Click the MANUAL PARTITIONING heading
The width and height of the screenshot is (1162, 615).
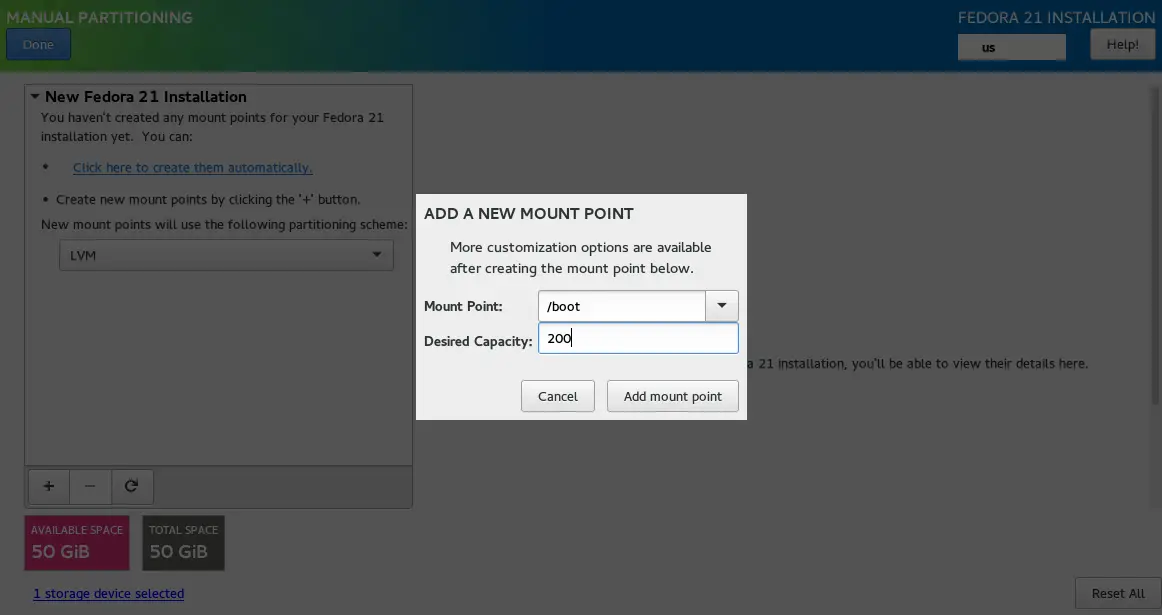click(x=99, y=17)
